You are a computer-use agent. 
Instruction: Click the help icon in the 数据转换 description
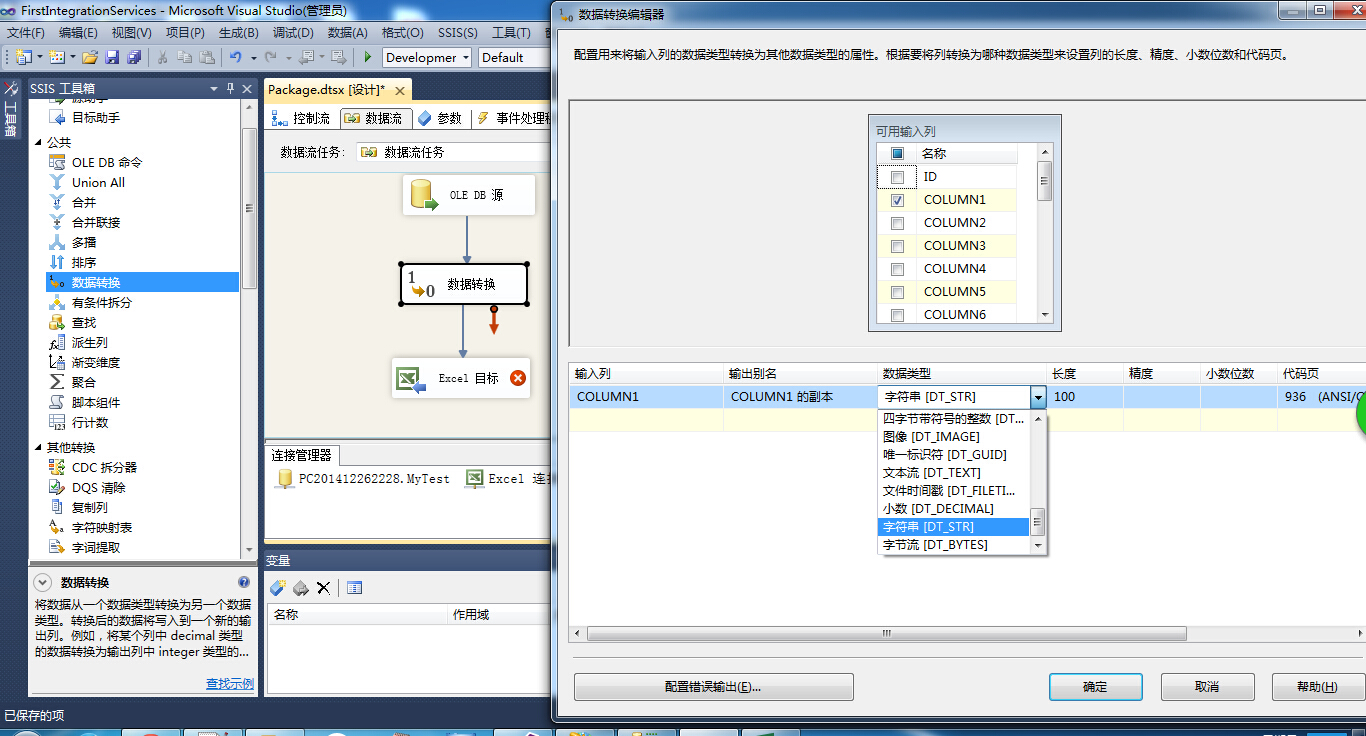243,582
